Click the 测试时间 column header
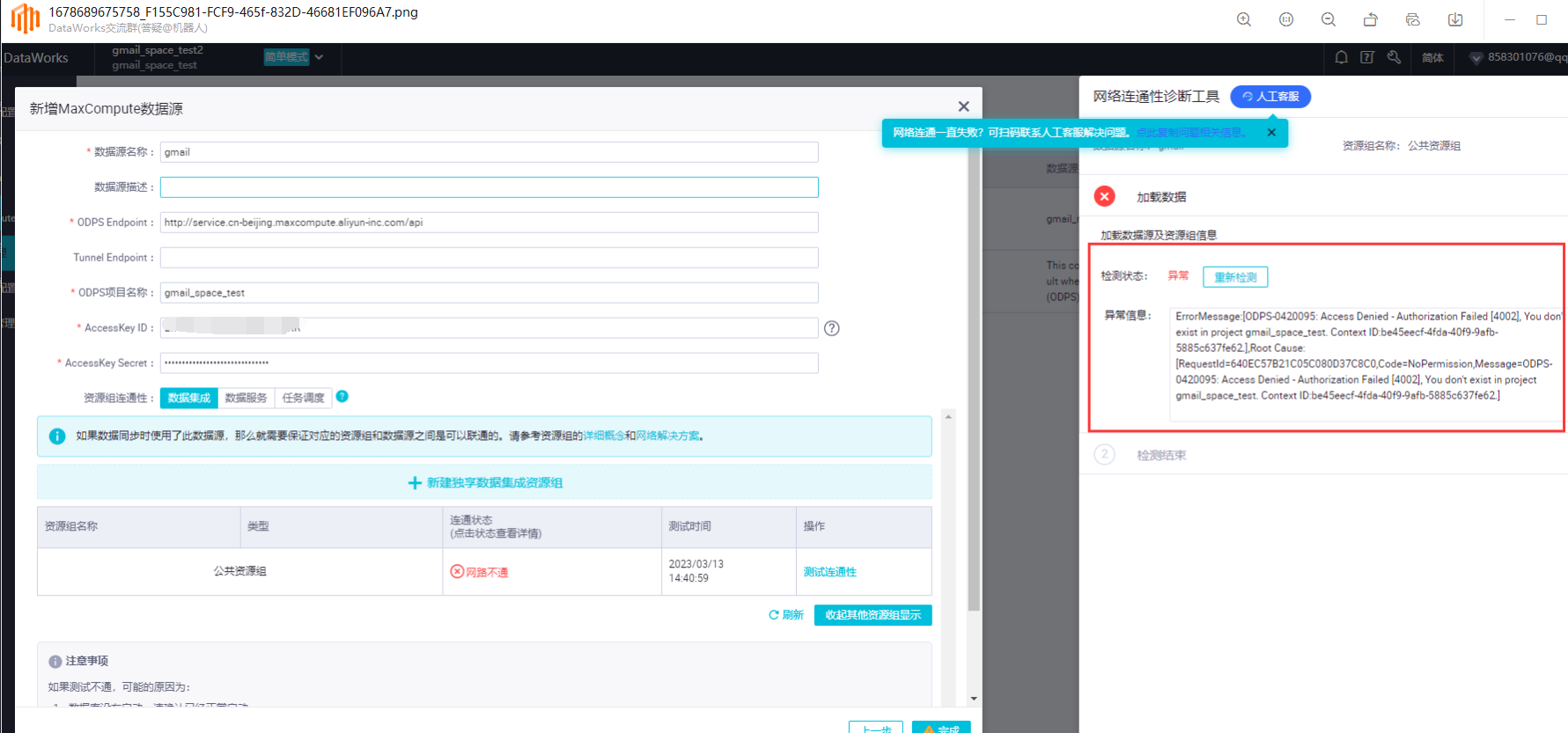This screenshot has width=1568, height=733. [x=729, y=527]
